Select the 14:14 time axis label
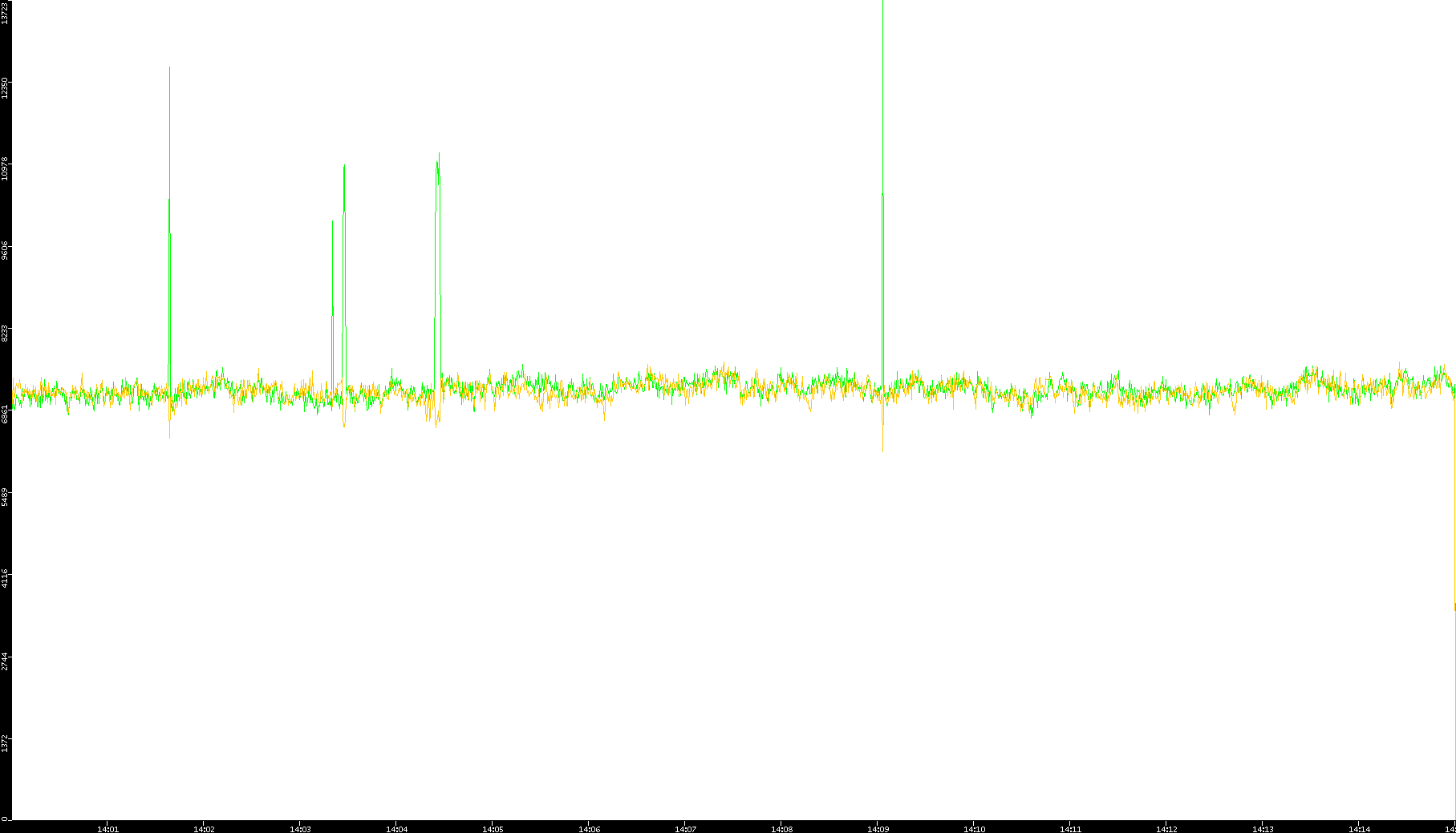1456x833 pixels. click(x=1359, y=829)
